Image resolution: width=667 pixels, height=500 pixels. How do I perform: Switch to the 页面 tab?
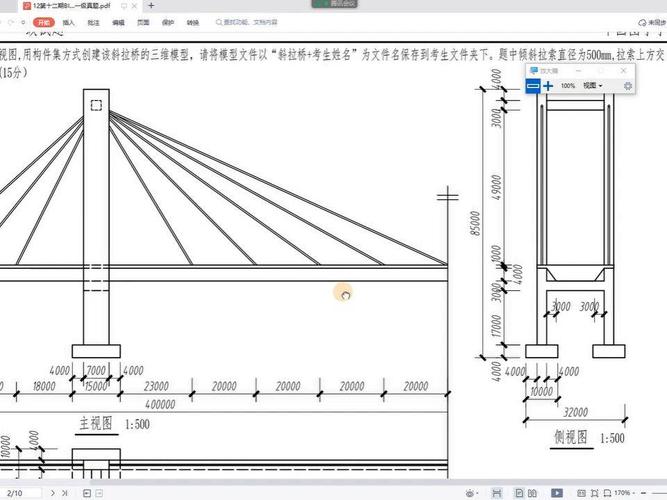point(143,21)
